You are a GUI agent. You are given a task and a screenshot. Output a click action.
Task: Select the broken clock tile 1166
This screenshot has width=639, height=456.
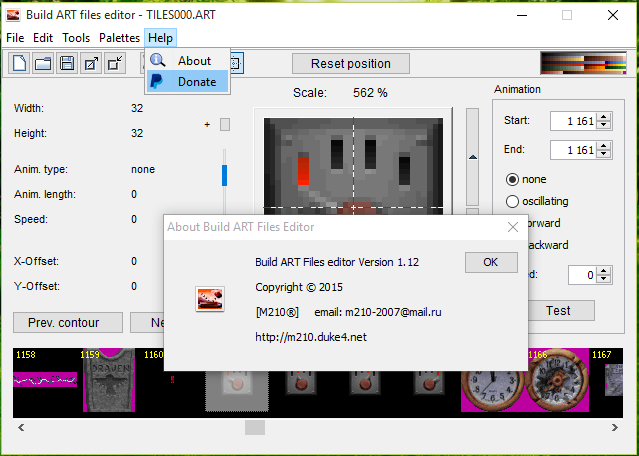556,380
